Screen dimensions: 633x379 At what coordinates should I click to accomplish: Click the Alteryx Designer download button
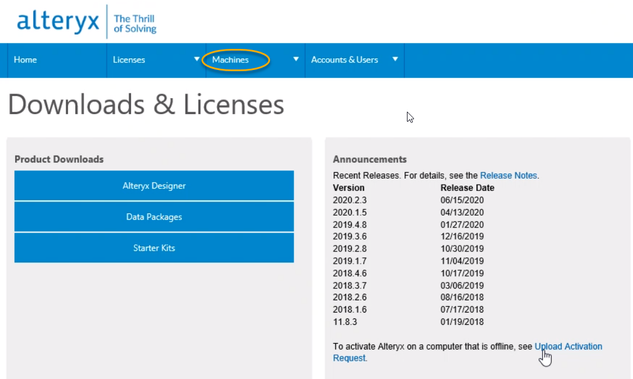[154, 186]
